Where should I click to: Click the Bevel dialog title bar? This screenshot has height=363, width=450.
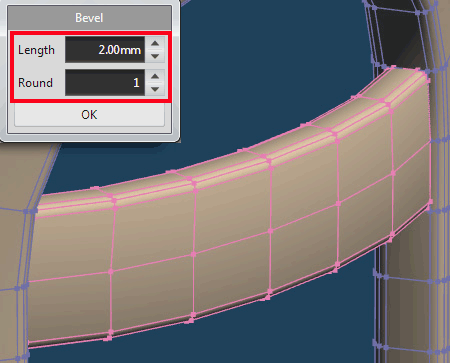pyautogui.click(x=89, y=18)
